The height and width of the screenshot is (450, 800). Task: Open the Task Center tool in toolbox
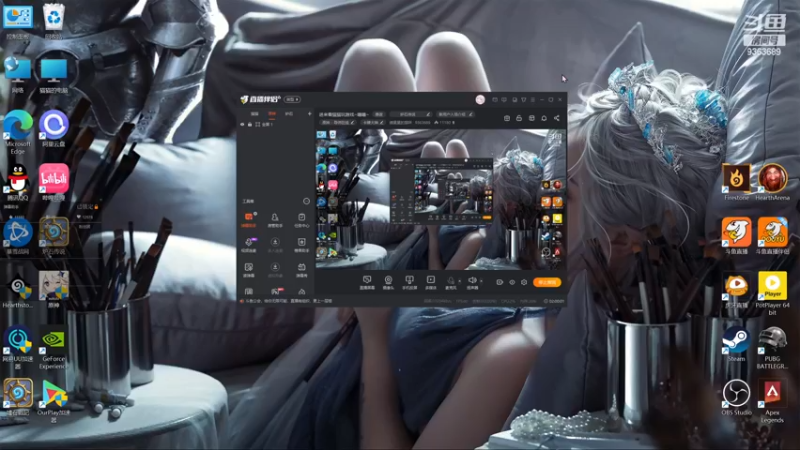(302, 220)
